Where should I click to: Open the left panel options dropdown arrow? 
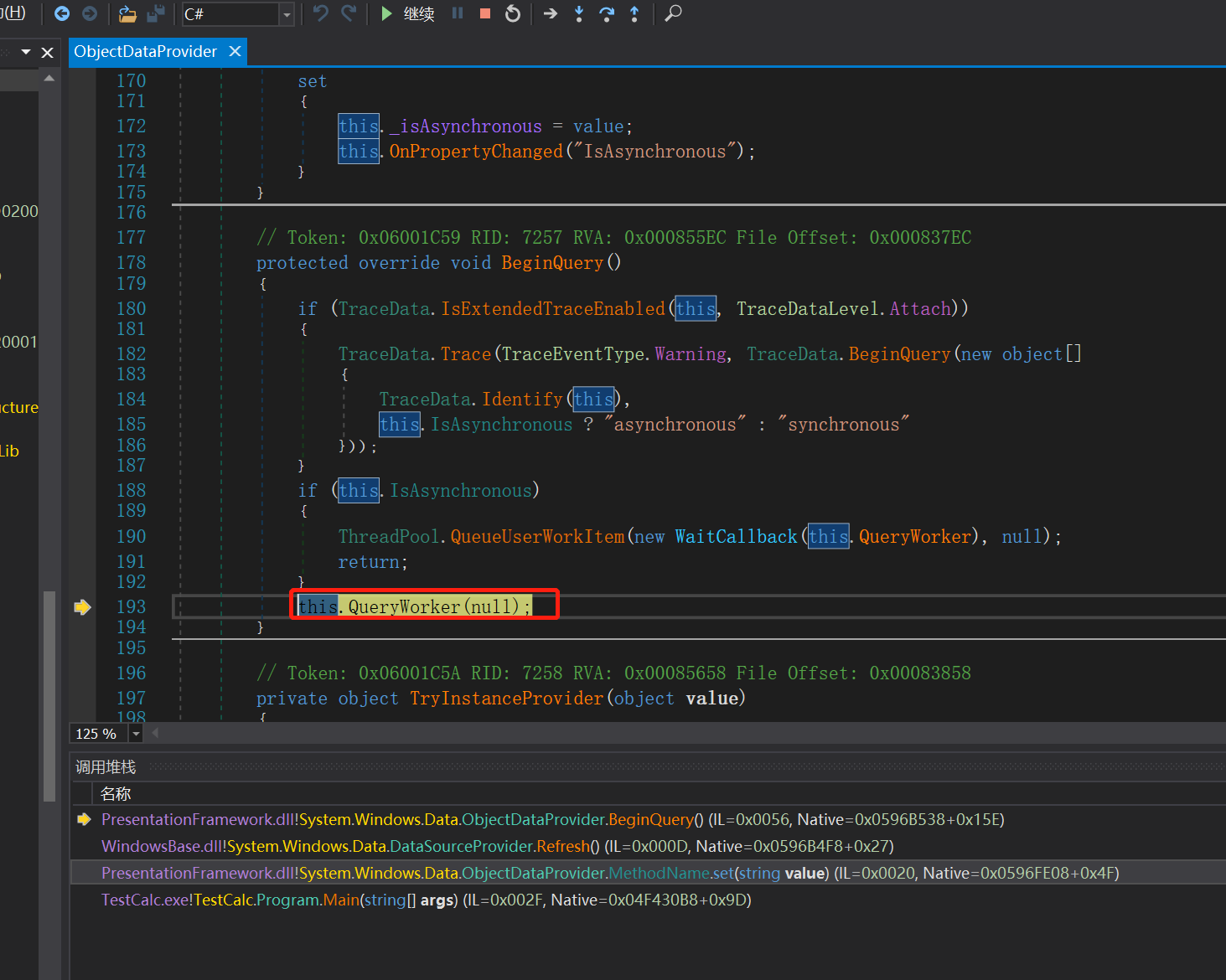(26, 52)
